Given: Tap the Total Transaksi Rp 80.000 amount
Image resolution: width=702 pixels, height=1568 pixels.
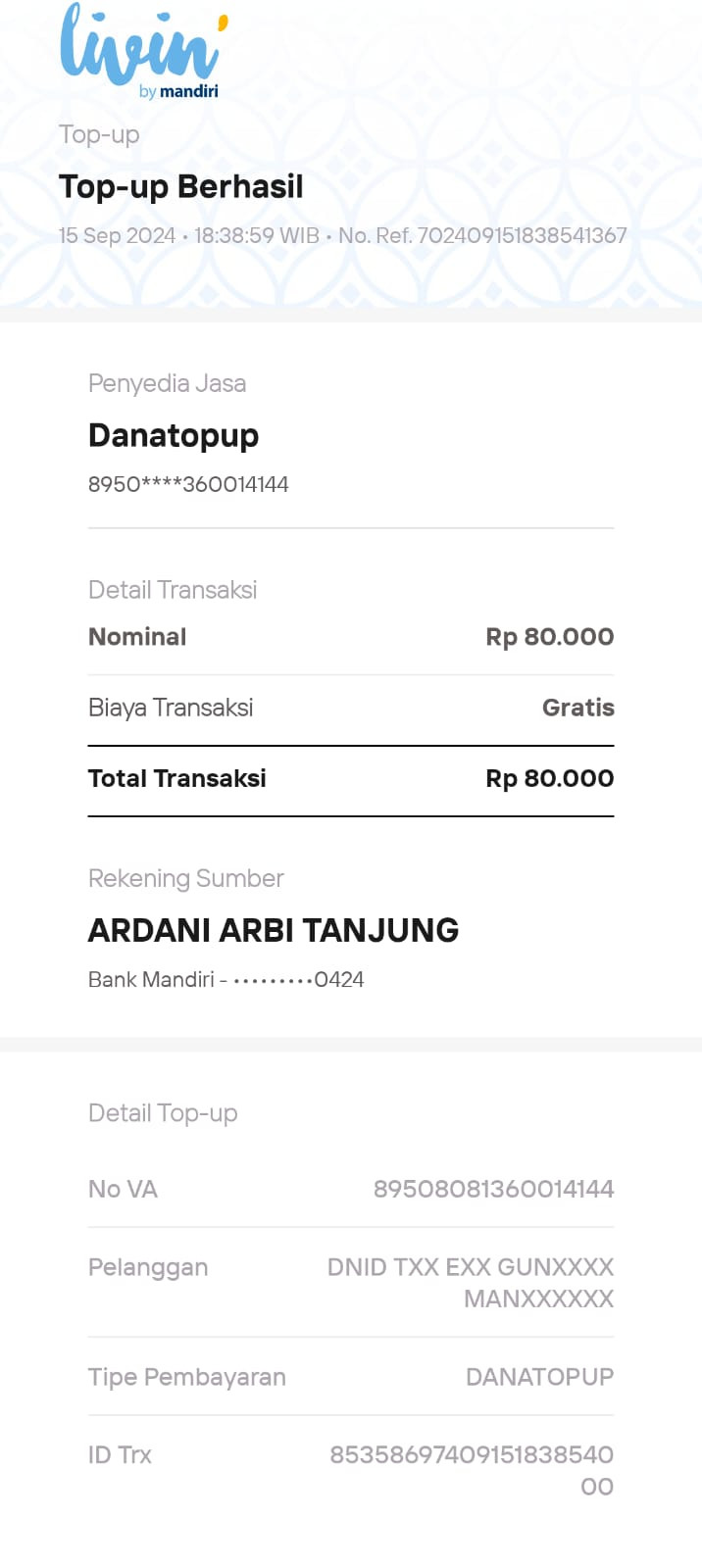Looking at the screenshot, I should coord(550,778).
